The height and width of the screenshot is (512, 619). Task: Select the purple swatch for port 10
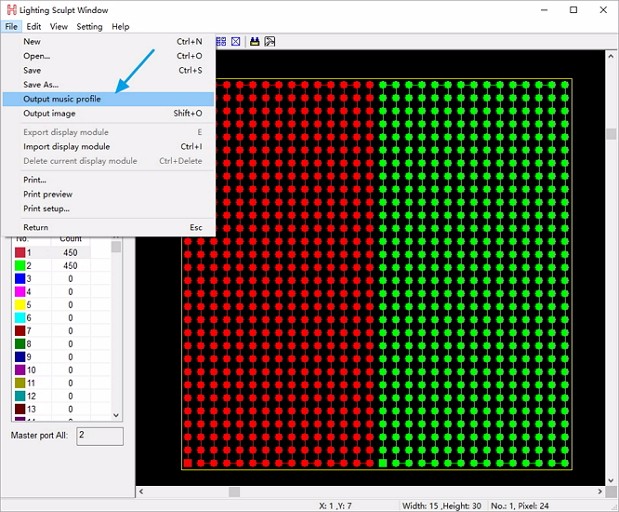20,369
